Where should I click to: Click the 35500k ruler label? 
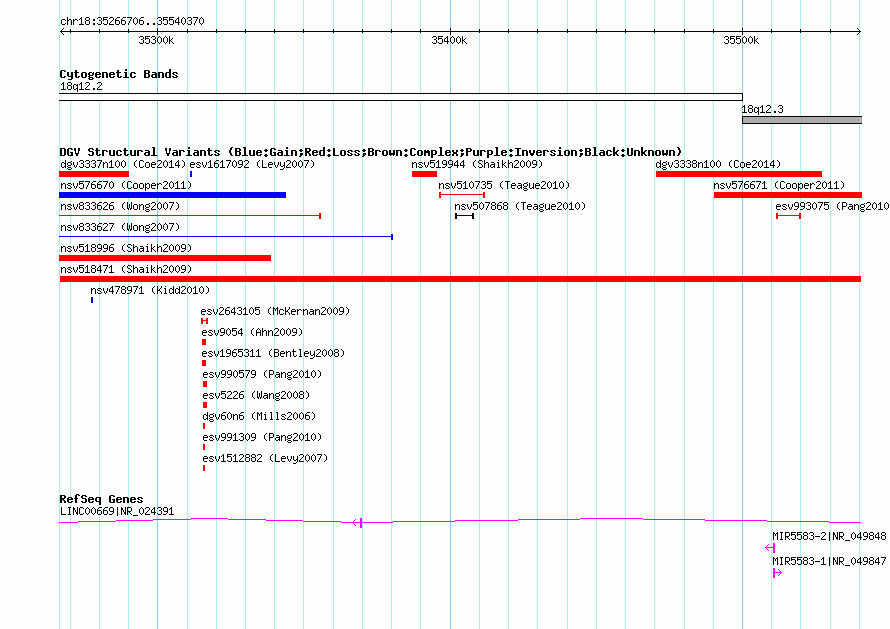[741, 40]
